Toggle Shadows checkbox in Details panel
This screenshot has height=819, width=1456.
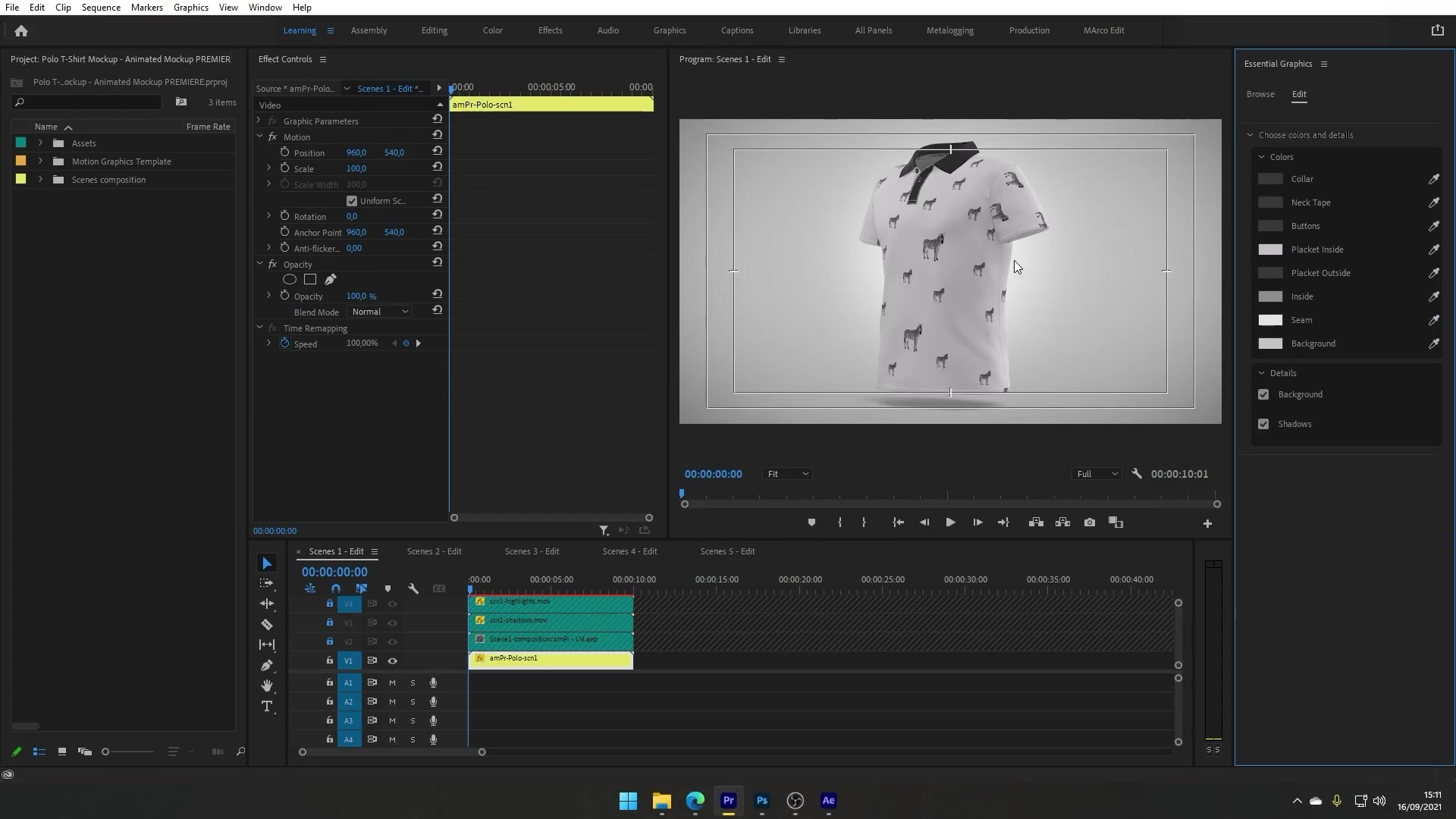pos(1263,423)
